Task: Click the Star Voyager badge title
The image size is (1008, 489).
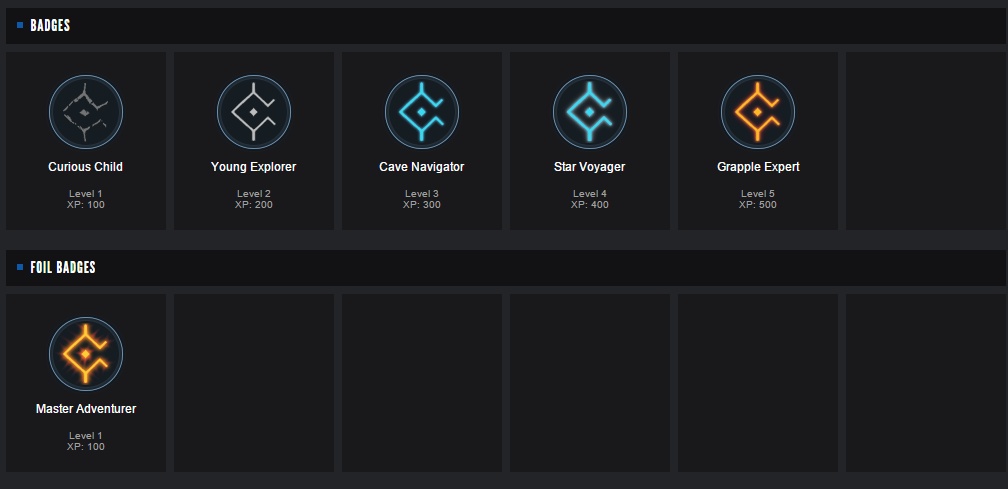Action: (590, 166)
